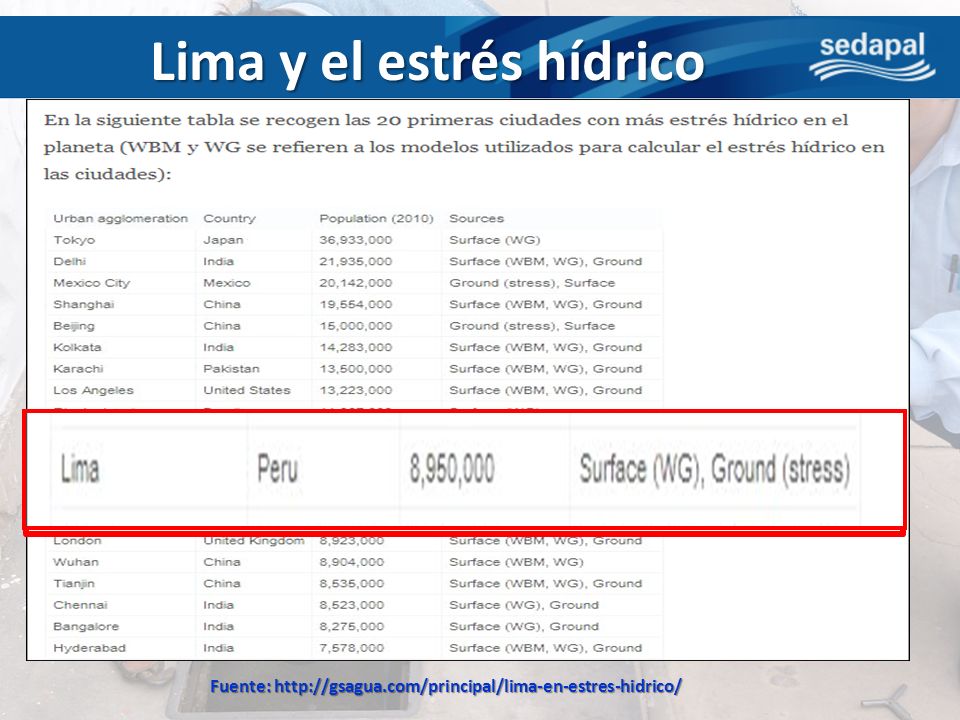The width and height of the screenshot is (960, 720).
Task: Click the population value 7,578,000
Action: coord(351,648)
